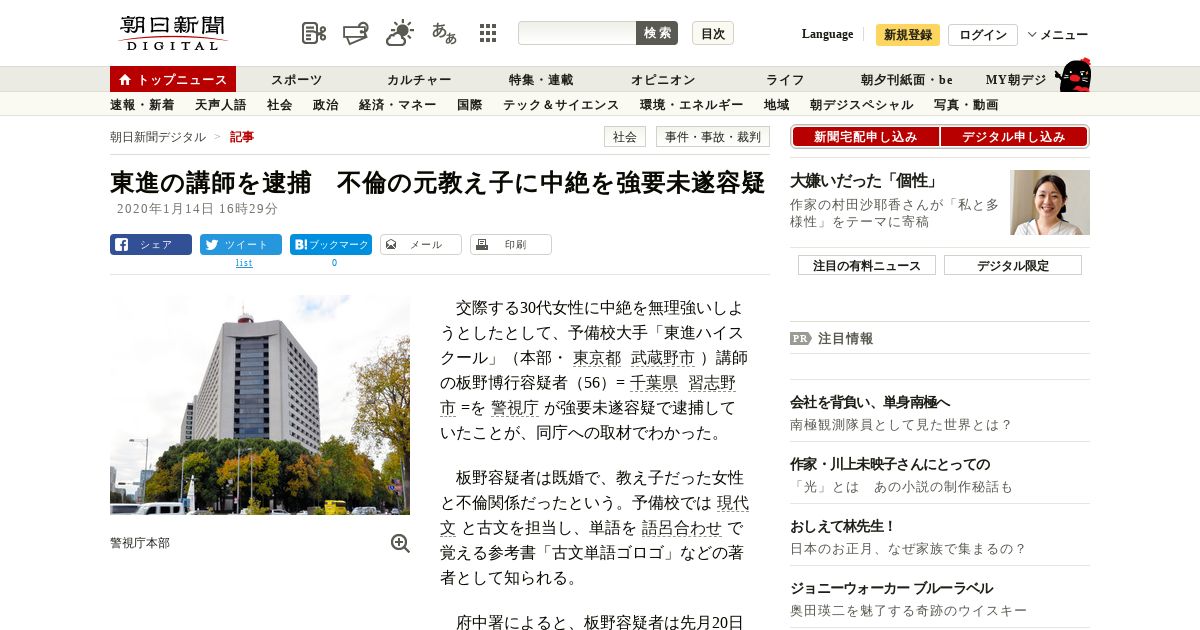Select テック＆サイエンス in sub navigation
The image size is (1200, 630).
coord(561,104)
